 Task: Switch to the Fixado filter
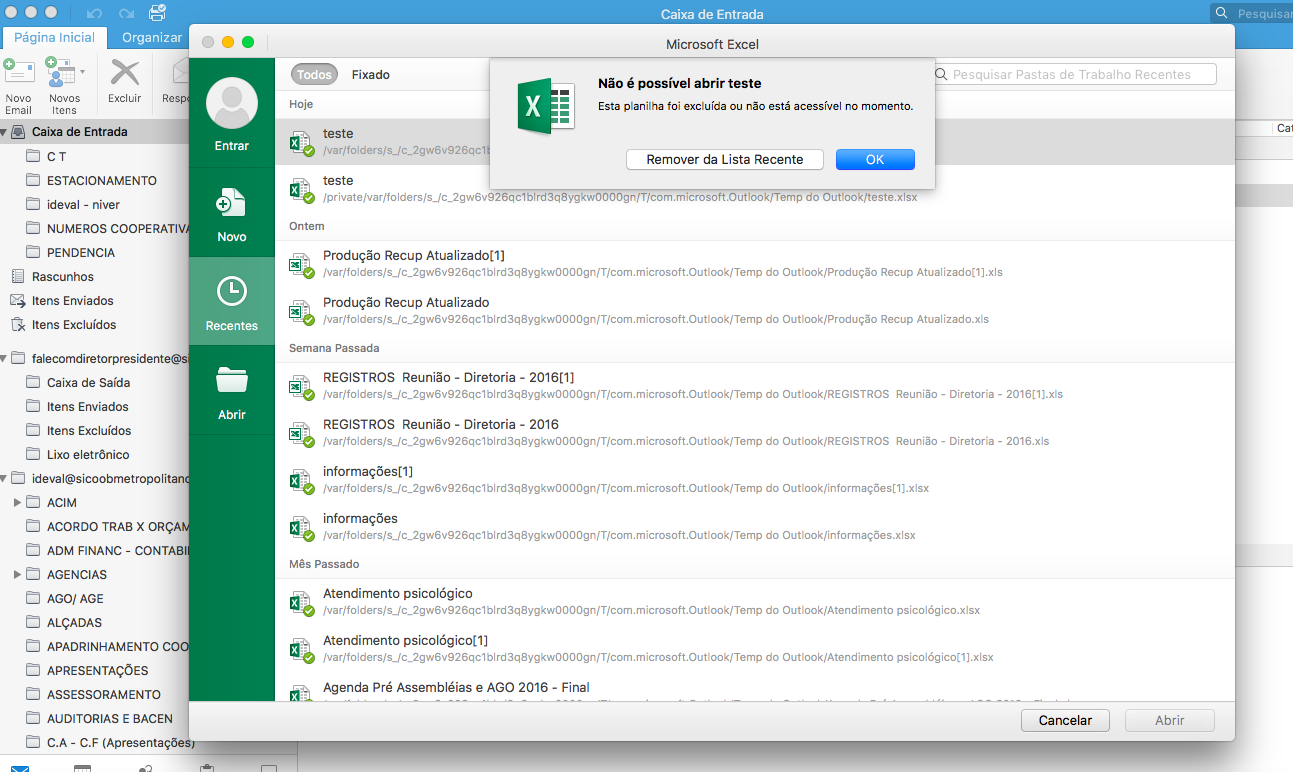370,75
